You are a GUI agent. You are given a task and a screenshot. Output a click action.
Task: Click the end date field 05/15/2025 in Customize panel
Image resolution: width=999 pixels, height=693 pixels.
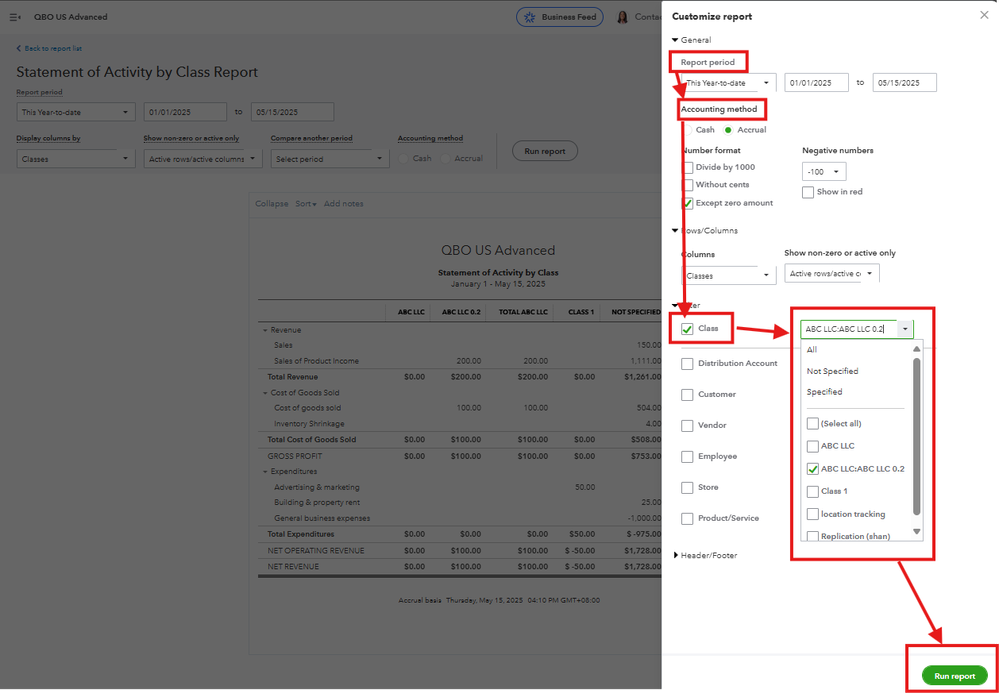[x=904, y=83]
